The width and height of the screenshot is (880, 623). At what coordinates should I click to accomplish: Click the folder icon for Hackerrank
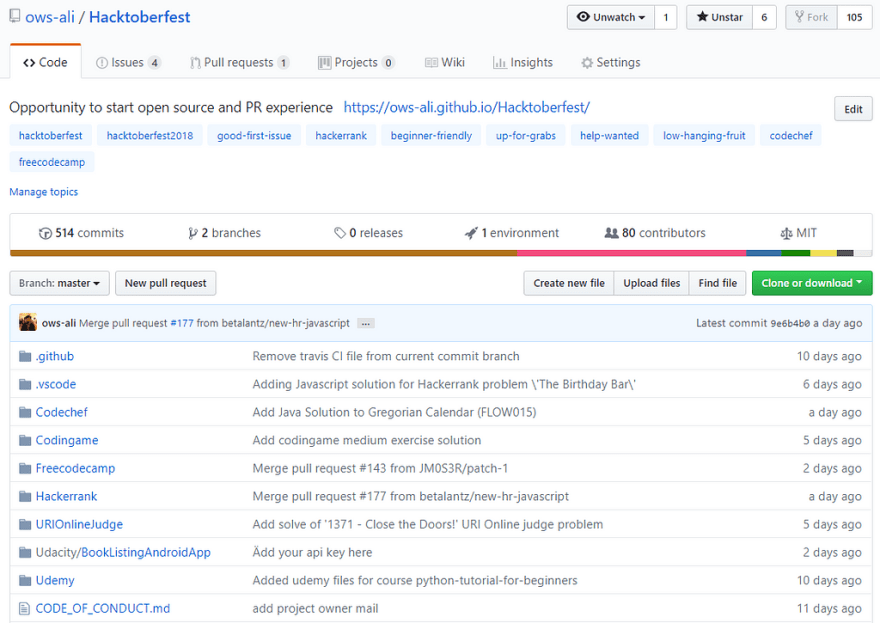click(25, 497)
